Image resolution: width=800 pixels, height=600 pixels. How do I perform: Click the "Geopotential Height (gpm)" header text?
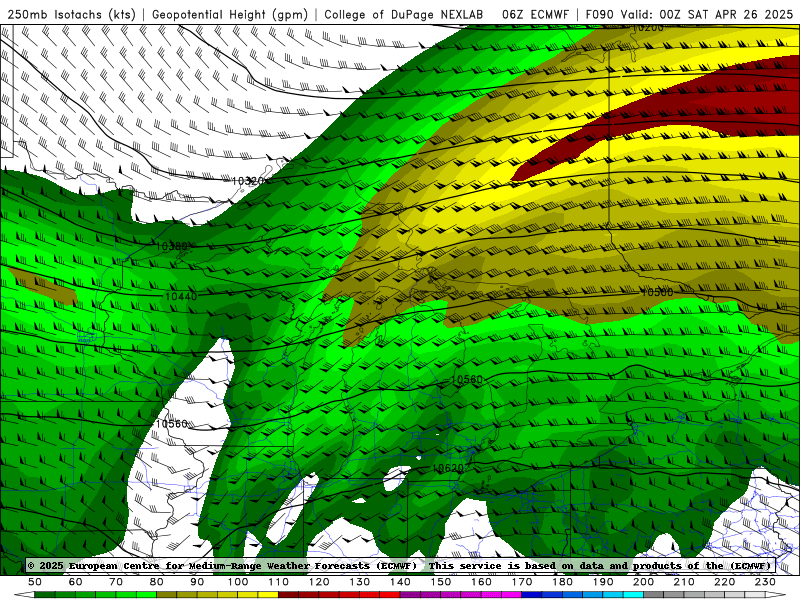click(x=230, y=14)
